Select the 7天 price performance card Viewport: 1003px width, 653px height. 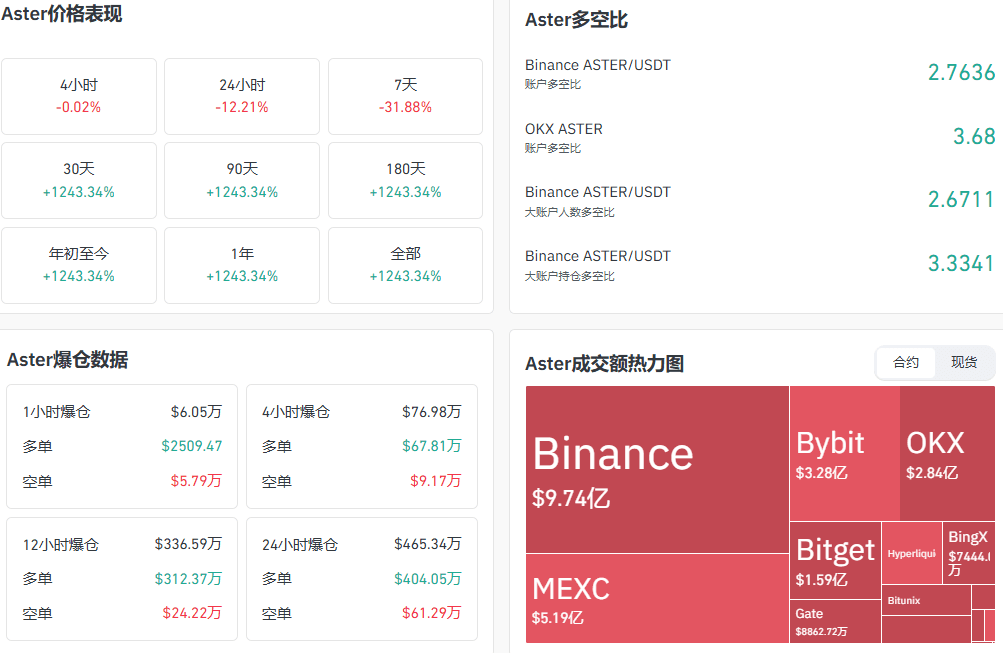405,96
